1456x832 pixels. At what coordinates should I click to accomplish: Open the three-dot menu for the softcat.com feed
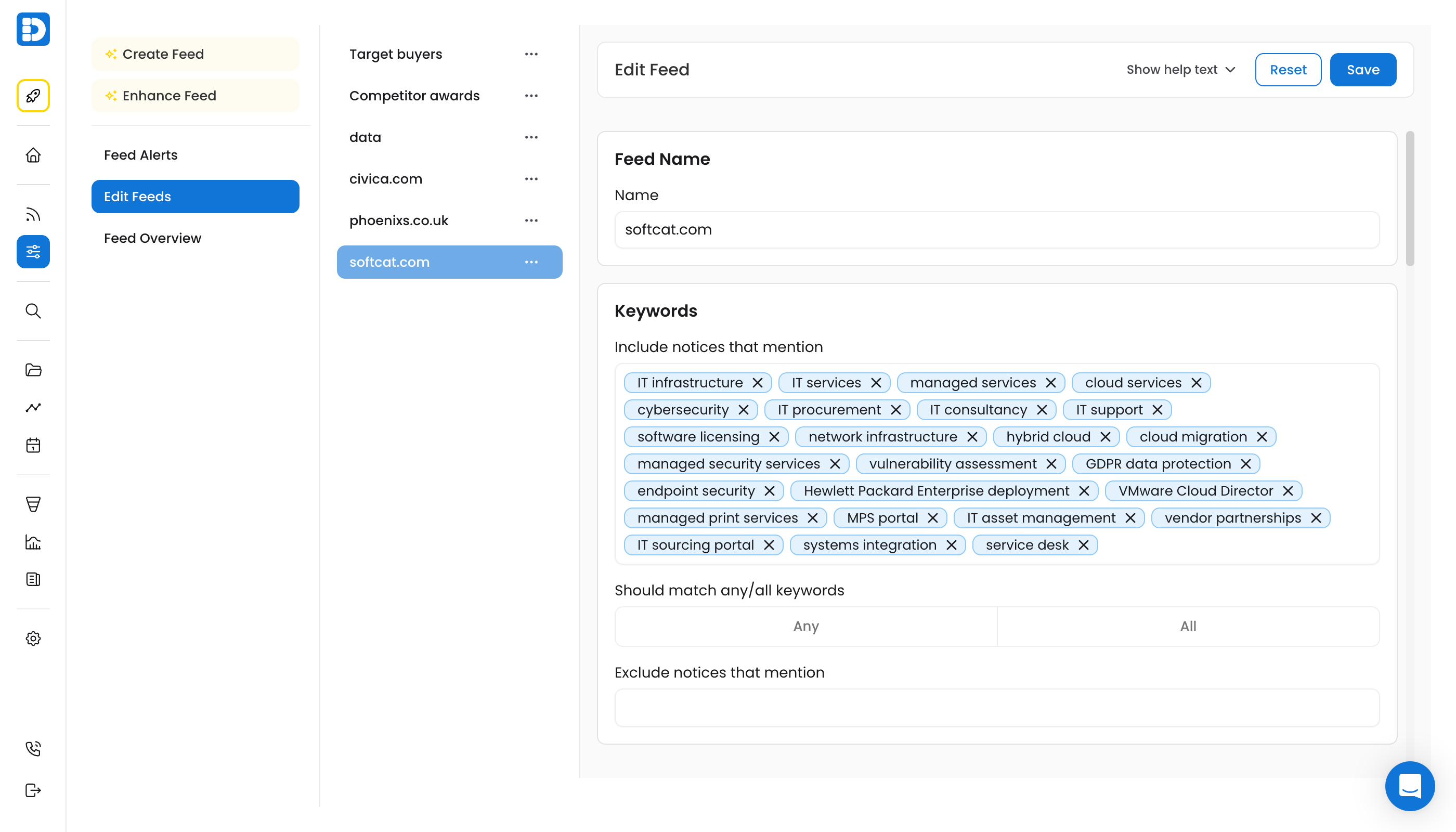click(531, 262)
